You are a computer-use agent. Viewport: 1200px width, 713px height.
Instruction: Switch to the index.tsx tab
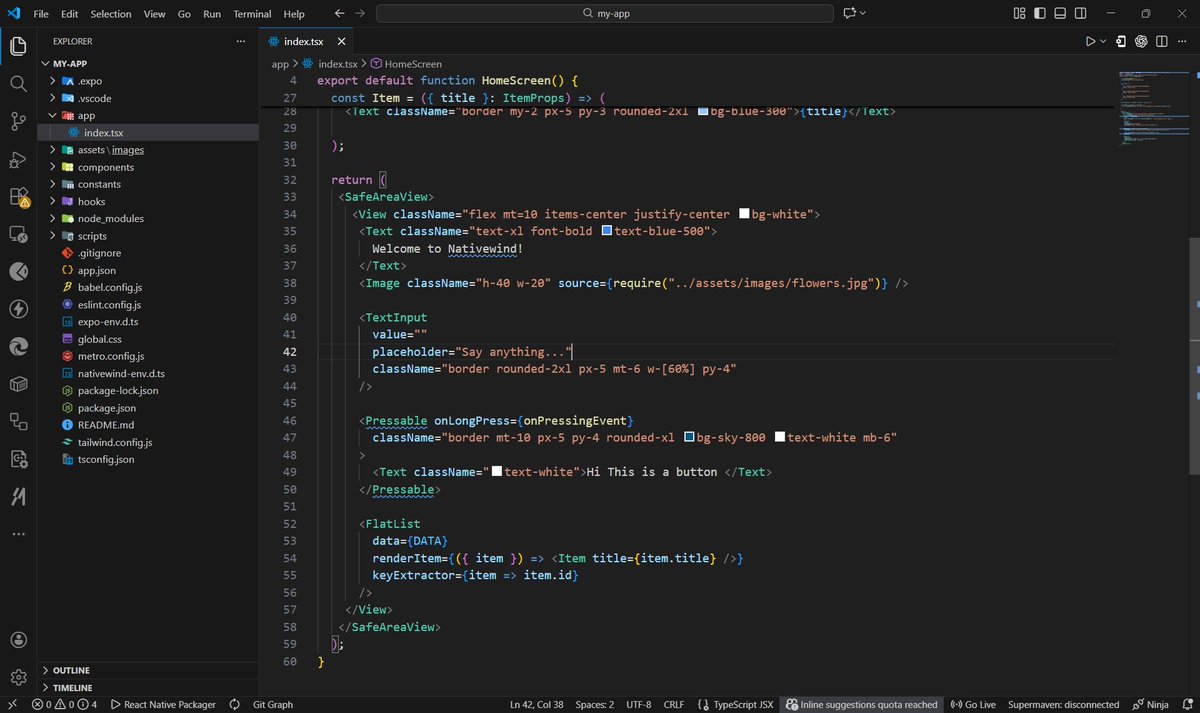(x=303, y=42)
